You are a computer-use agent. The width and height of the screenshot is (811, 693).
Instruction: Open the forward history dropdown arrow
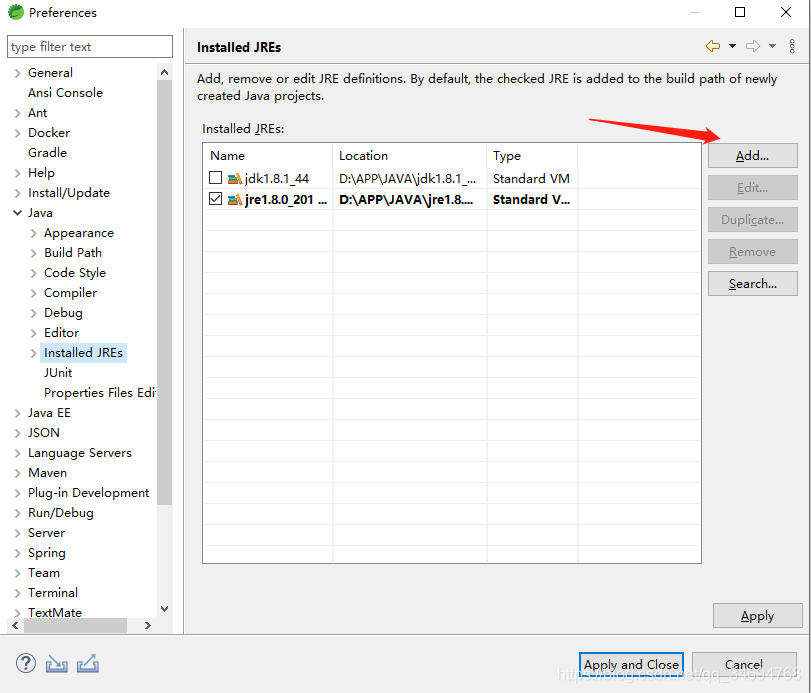[x=772, y=46]
